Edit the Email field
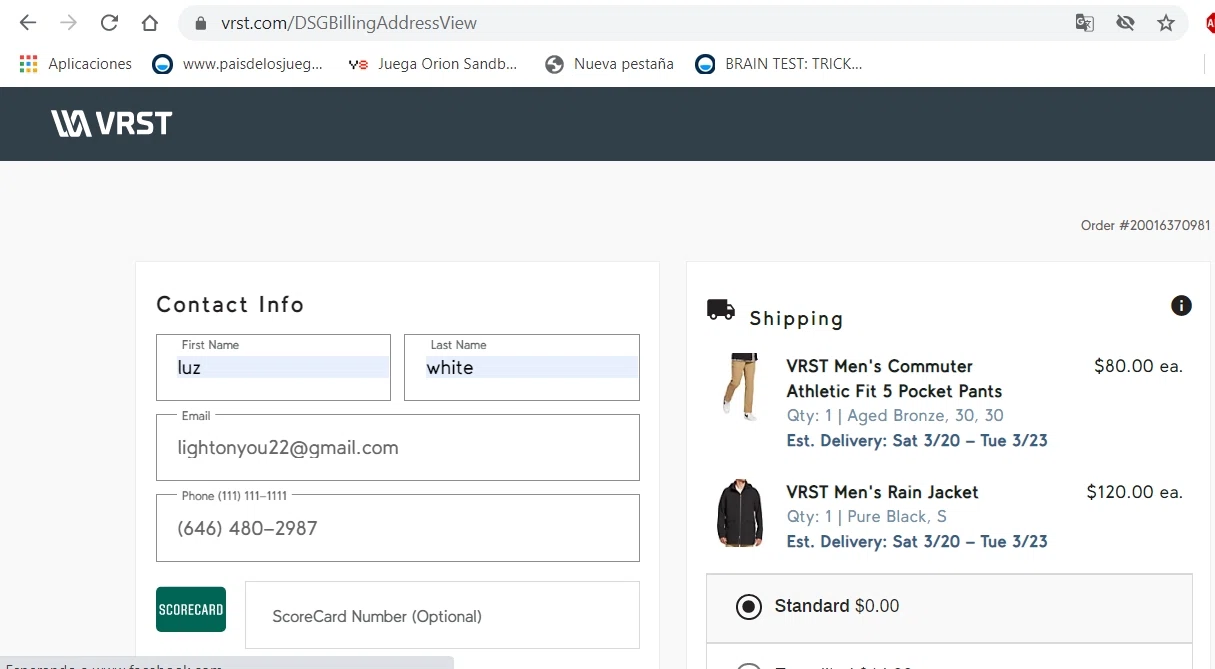The height and width of the screenshot is (669, 1215). [398, 447]
